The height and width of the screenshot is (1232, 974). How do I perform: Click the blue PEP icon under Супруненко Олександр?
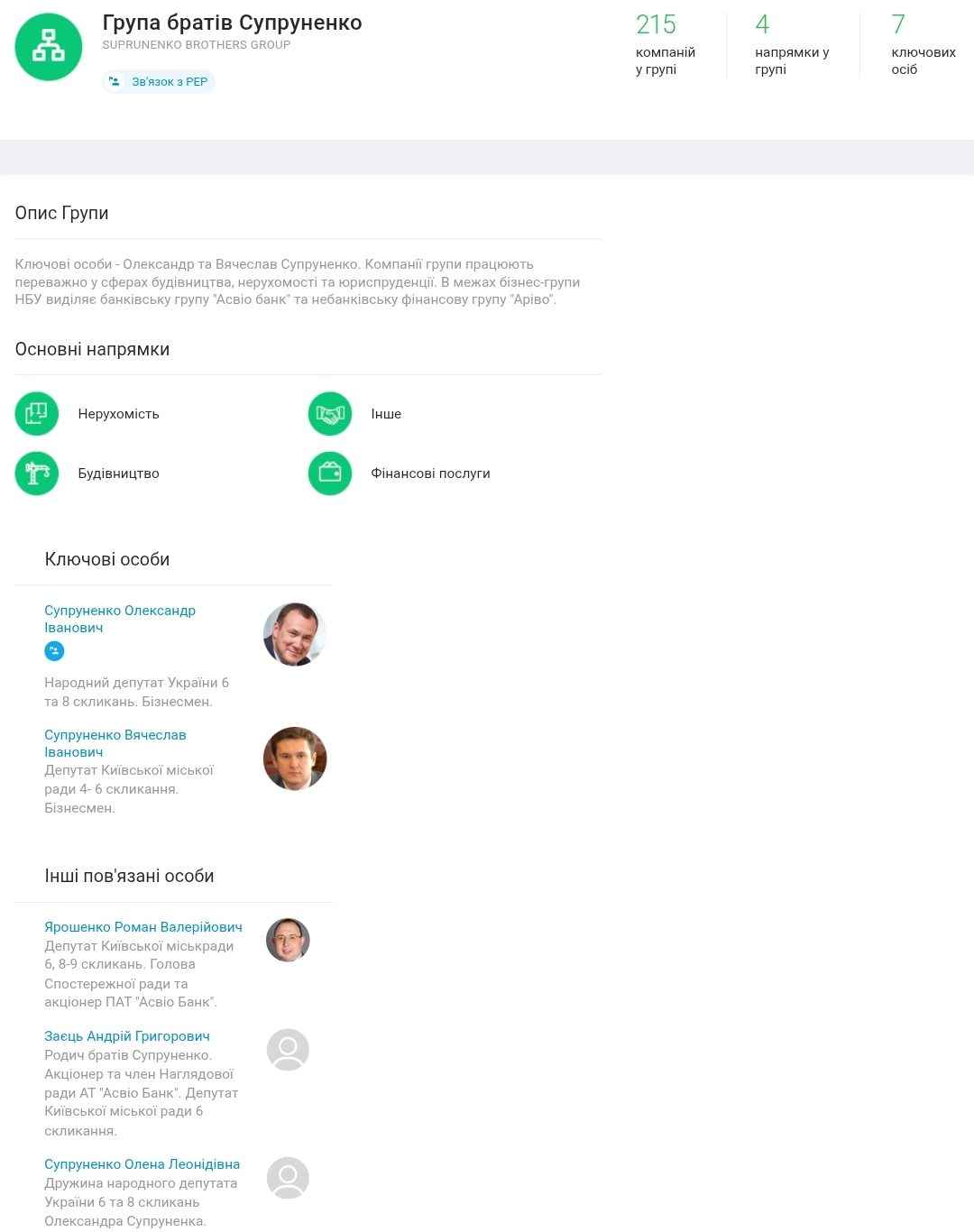(x=54, y=650)
